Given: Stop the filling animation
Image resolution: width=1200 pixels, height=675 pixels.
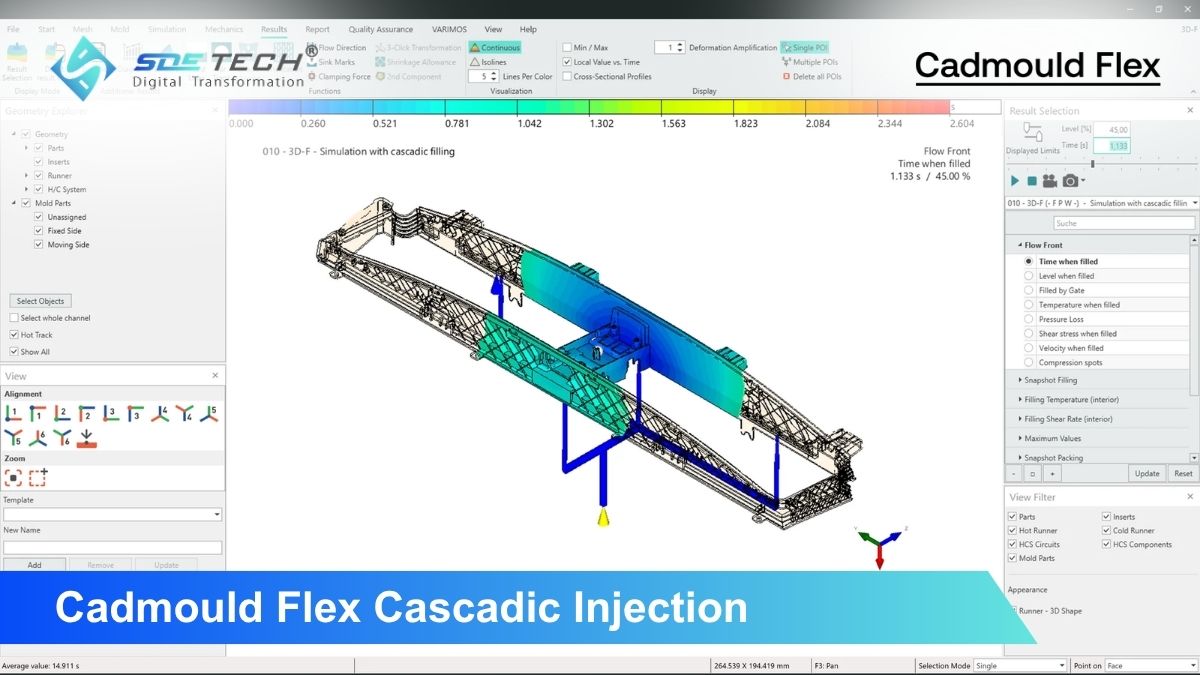Looking at the screenshot, I should [1032, 181].
